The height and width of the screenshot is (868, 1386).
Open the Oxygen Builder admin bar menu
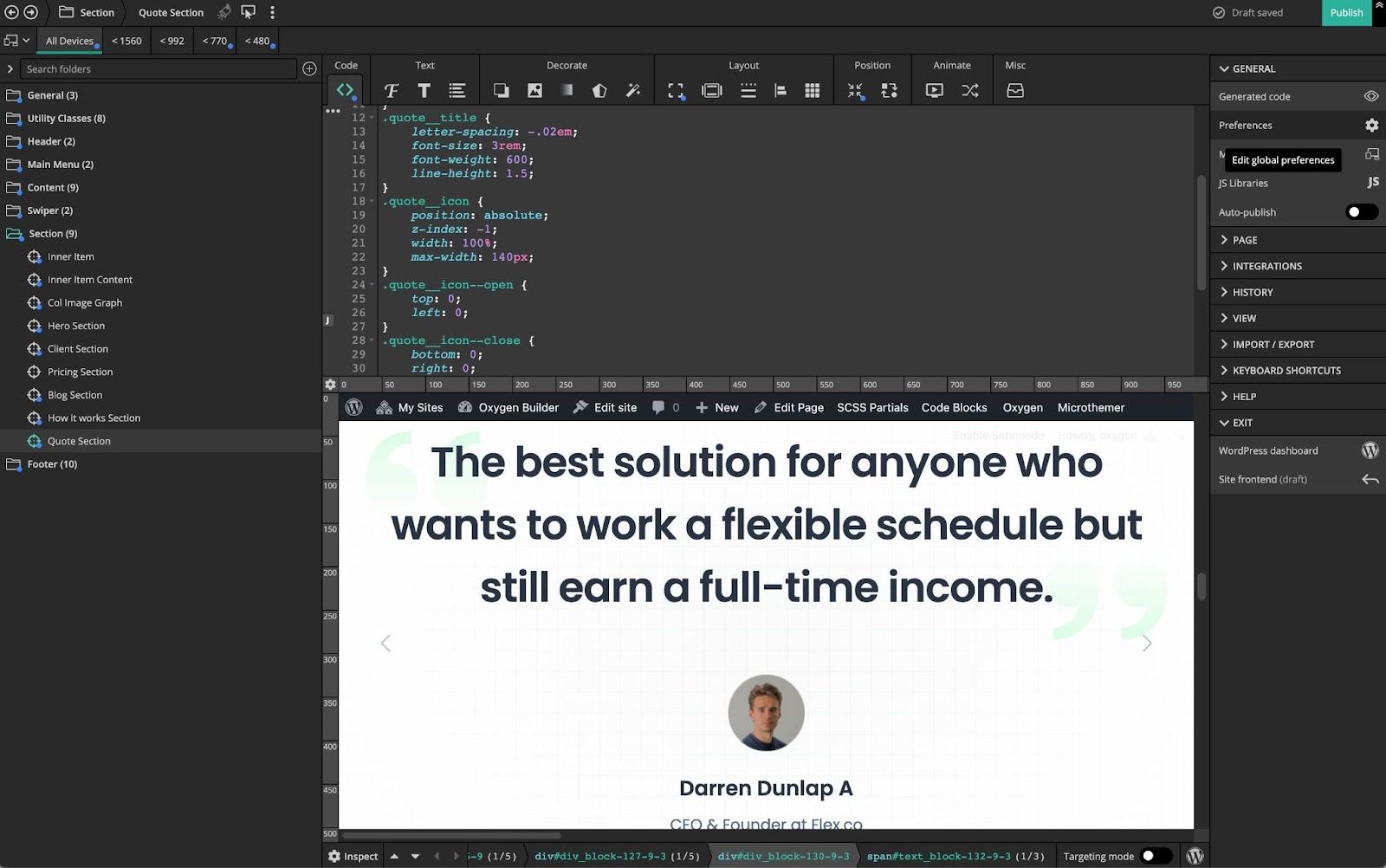508,408
